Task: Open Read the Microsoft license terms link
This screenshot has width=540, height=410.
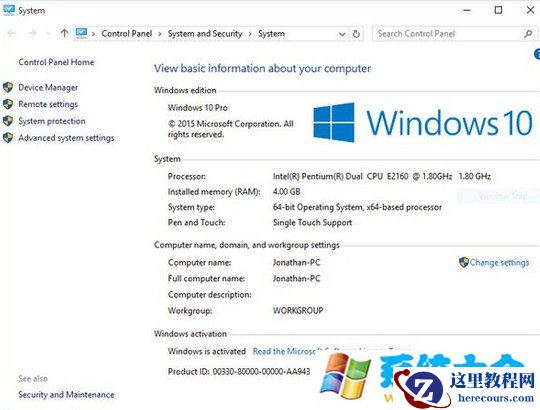Action: click(283, 351)
